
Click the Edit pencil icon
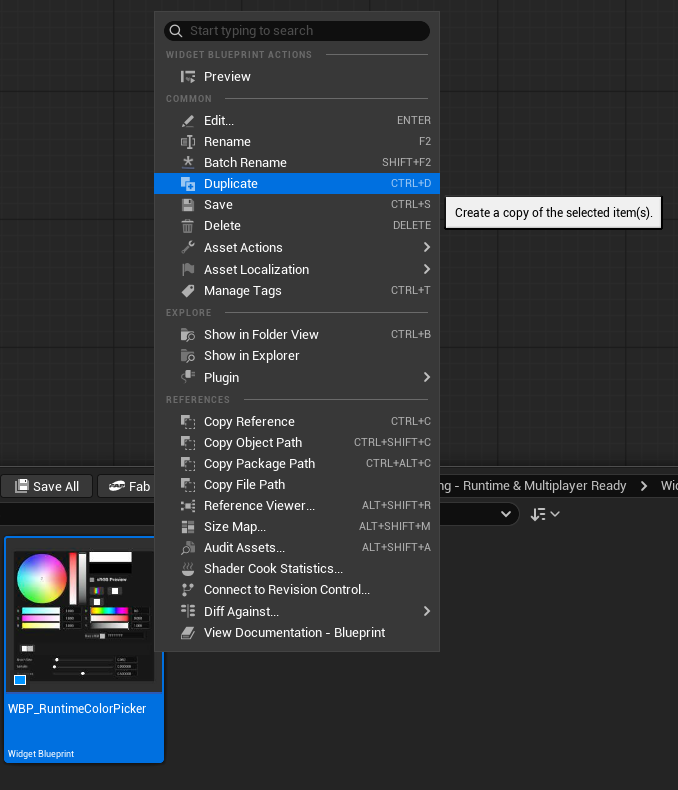pos(188,121)
